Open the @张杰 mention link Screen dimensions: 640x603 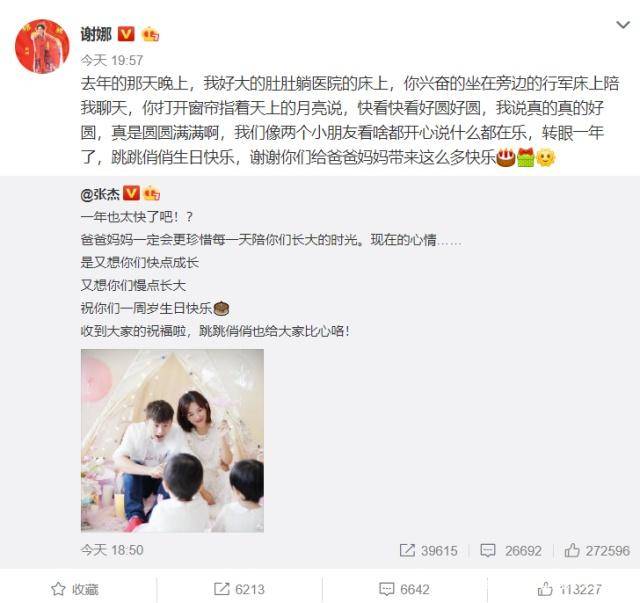coord(100,194)
